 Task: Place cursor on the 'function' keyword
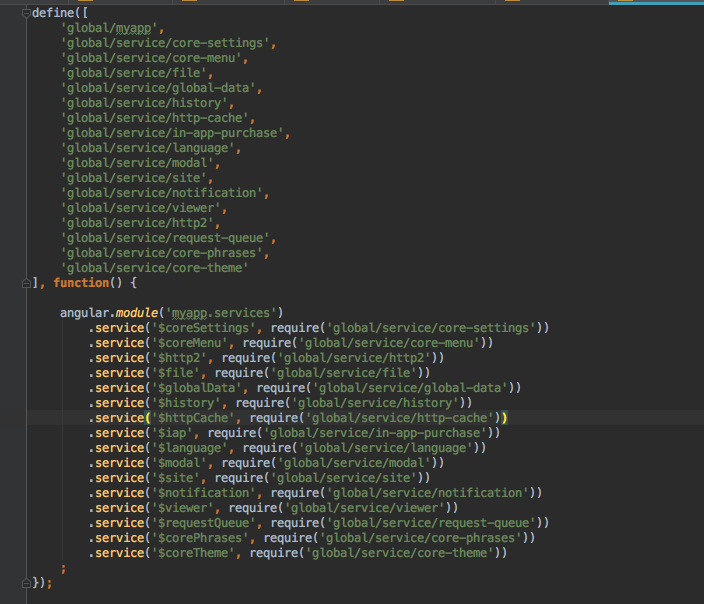coord(84,283)
